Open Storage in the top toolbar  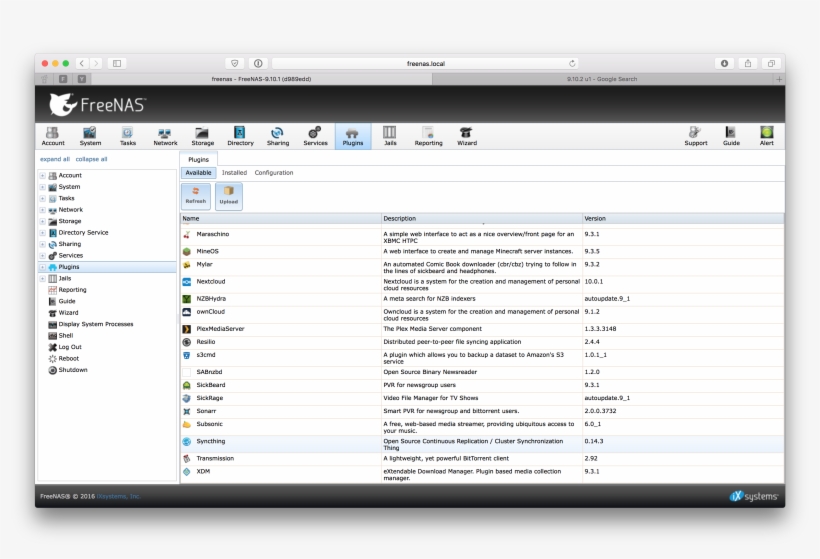tap(202, 136)
